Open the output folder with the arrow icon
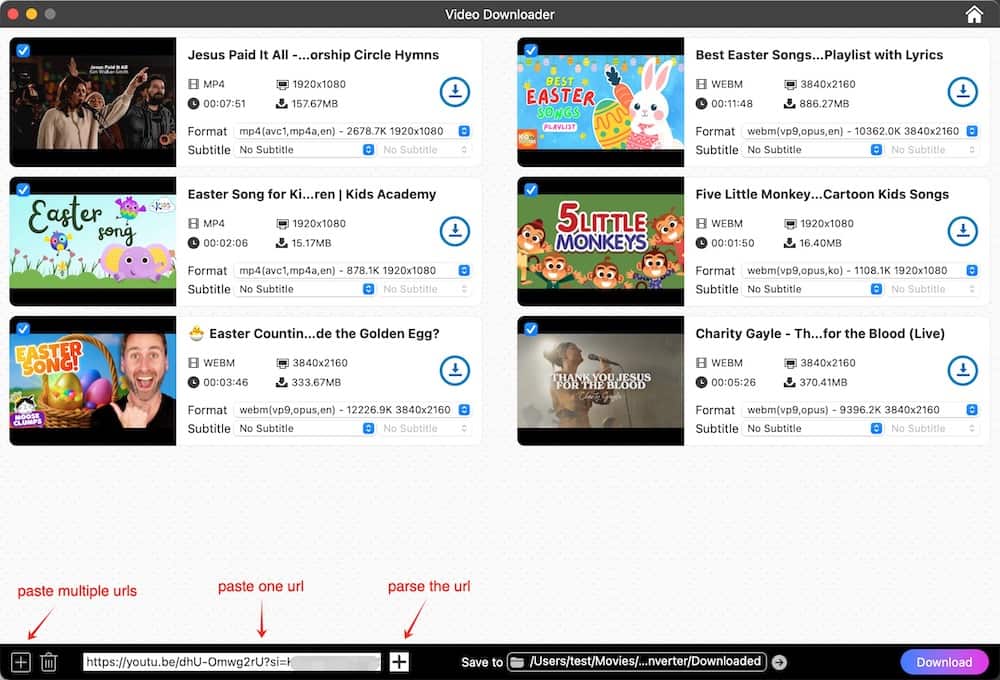 click(780, 662)
